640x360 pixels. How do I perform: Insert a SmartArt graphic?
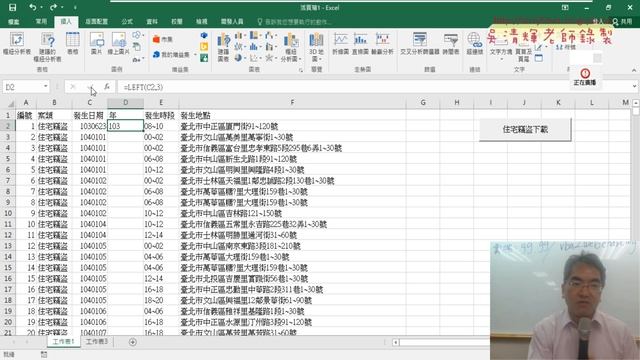pos(137,47)
